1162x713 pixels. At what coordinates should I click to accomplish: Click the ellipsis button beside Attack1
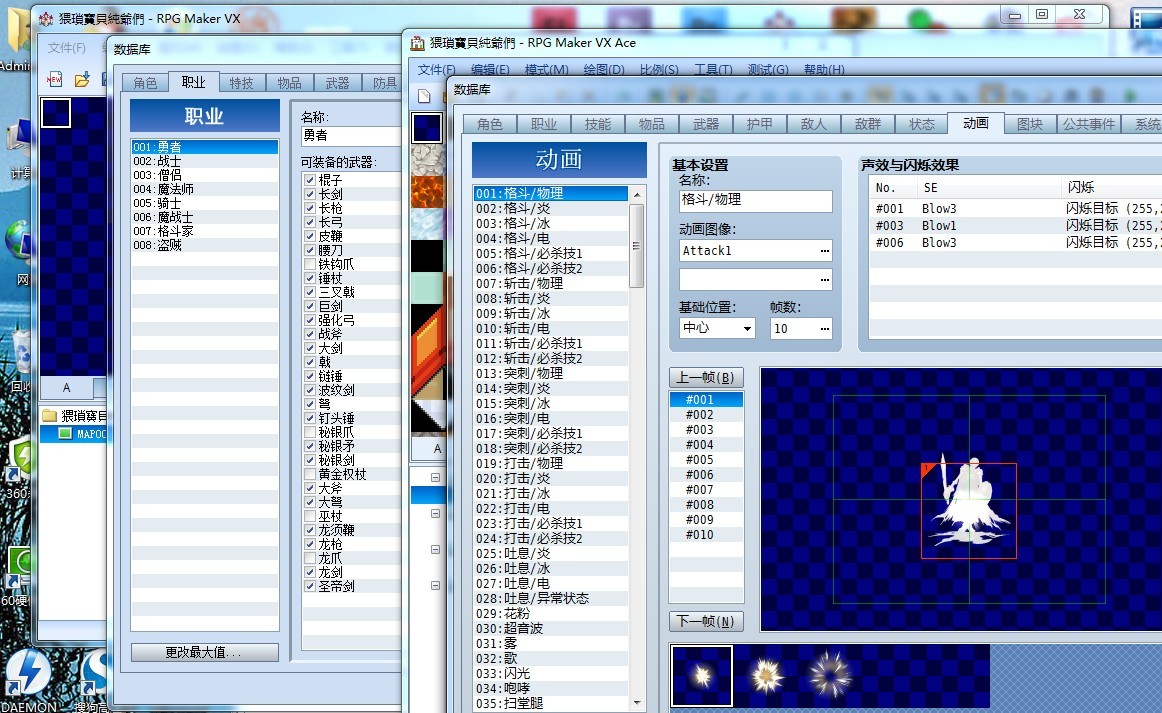point(824,251)
